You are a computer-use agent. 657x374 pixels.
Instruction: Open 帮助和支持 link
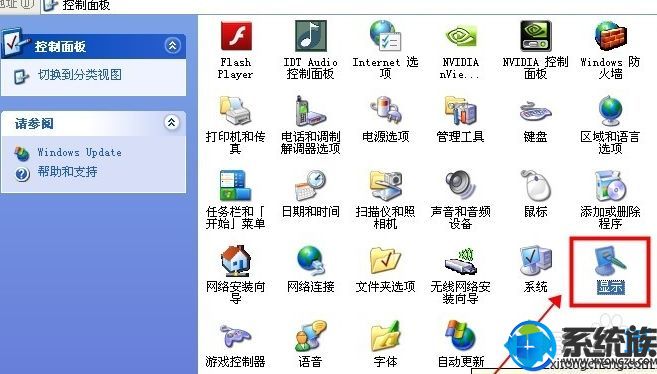(67, 172)
